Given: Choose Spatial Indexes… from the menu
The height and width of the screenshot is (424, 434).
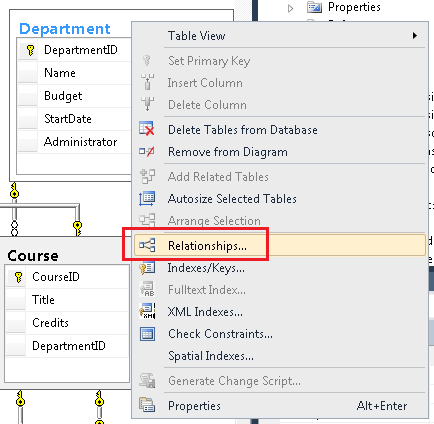Looking at the screenshot, I should pyautogui.click(x=211, y=356).
